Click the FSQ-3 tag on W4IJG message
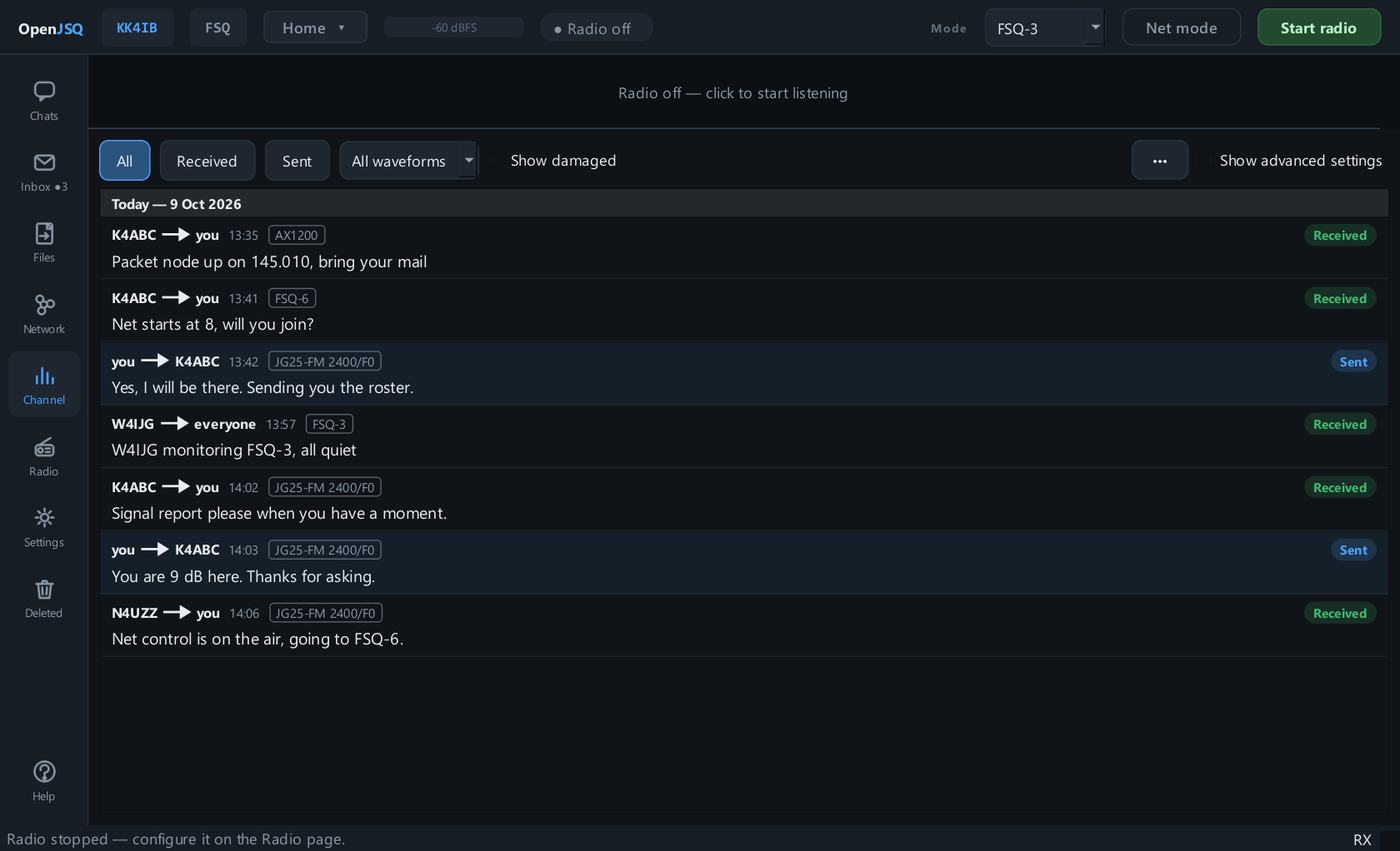This screenshot has width=1400, height=851. (329, 424)
